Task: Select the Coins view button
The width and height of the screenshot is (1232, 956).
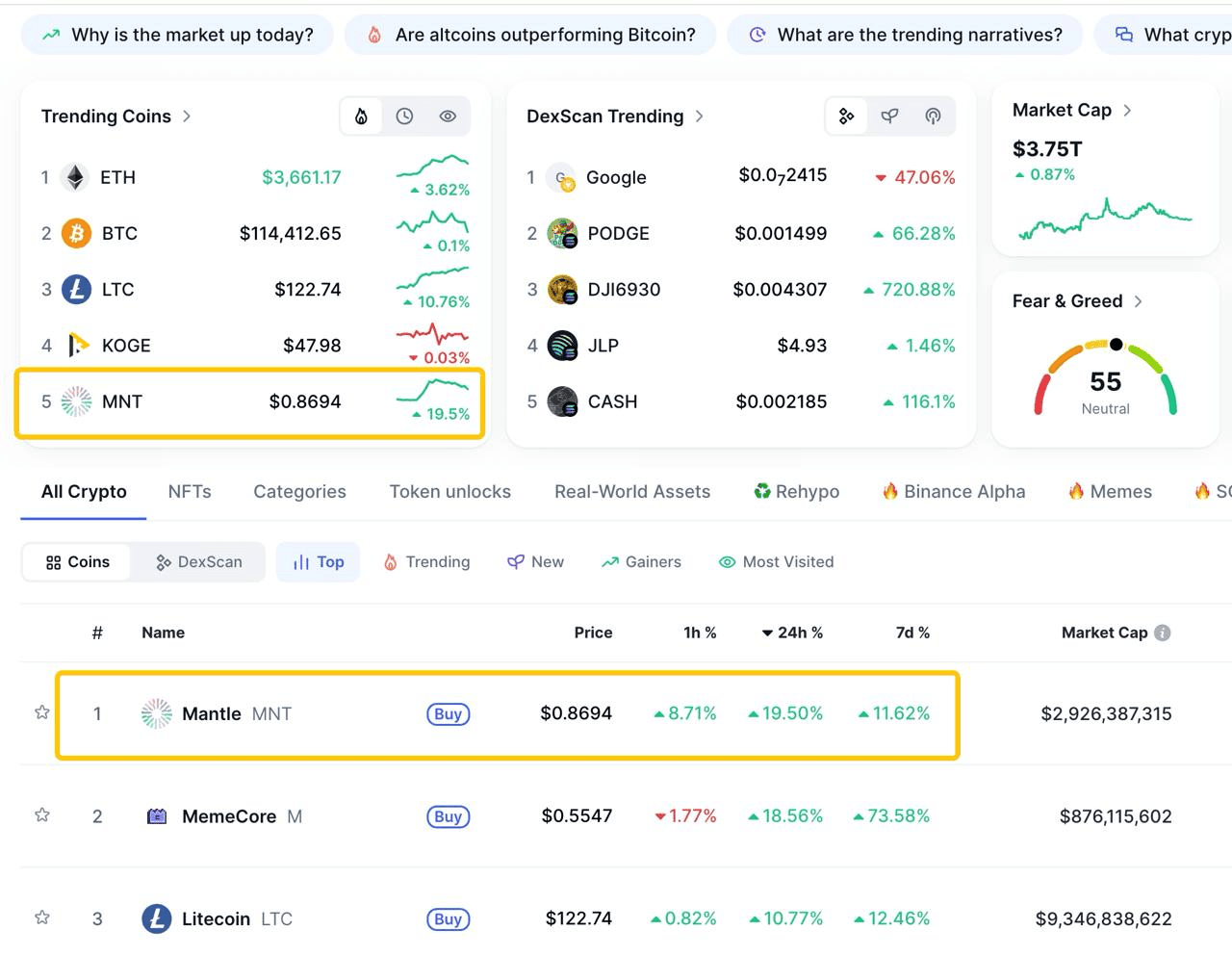Action: (x=78, y=562)
